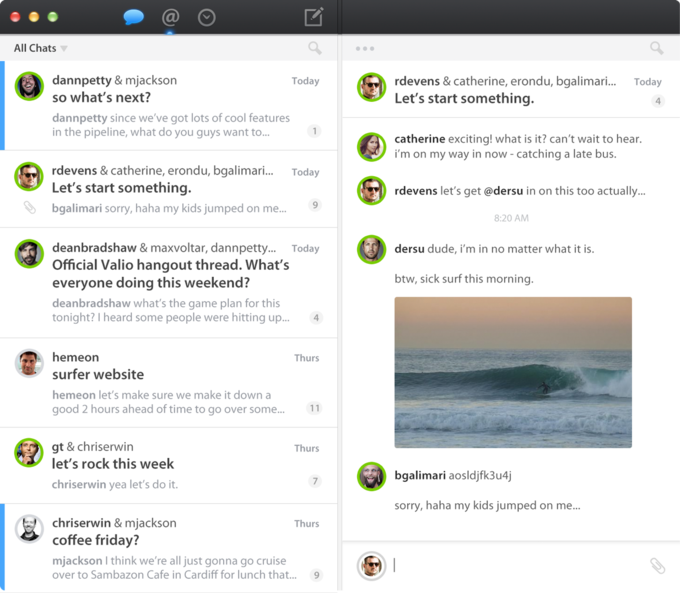The width and height of the screenshot is (680, 593).
Task: Select the 'let's rock this week' chat
Action: click(x=169, y=465)
